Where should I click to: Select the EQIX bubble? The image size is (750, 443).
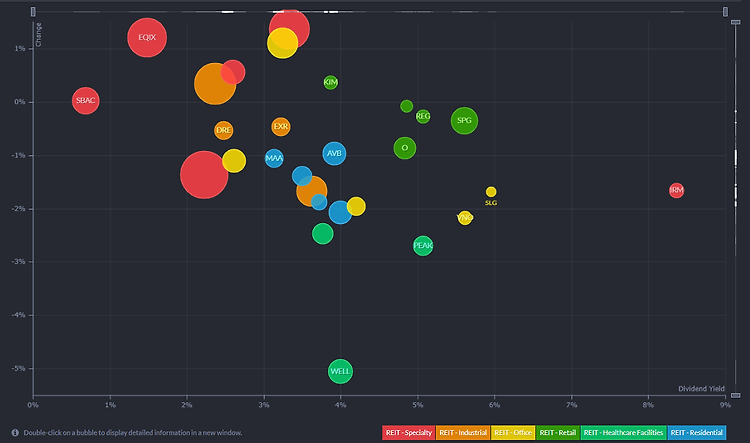point(147,37)
